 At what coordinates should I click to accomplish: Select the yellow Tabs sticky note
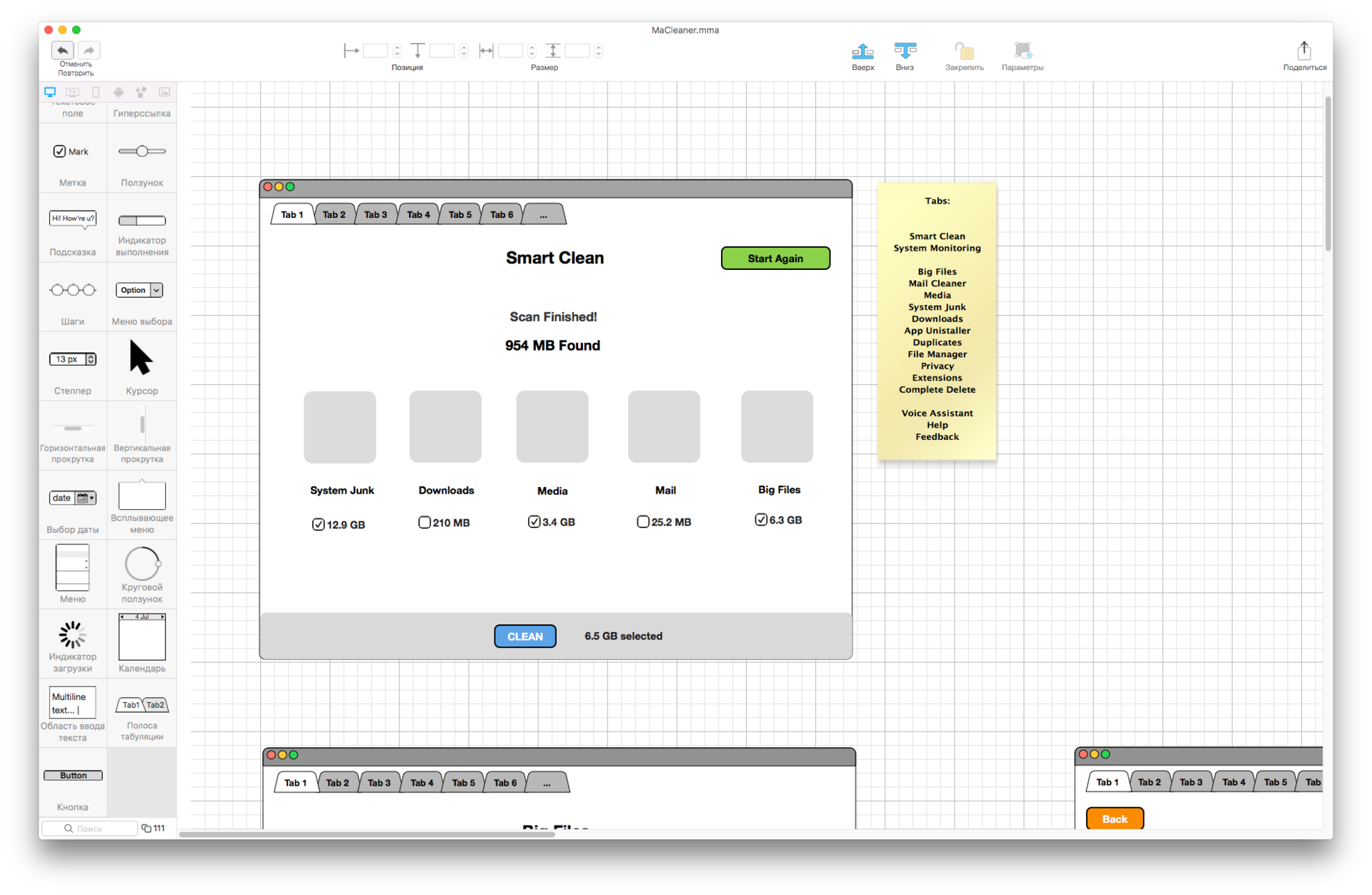pos(937,321)
